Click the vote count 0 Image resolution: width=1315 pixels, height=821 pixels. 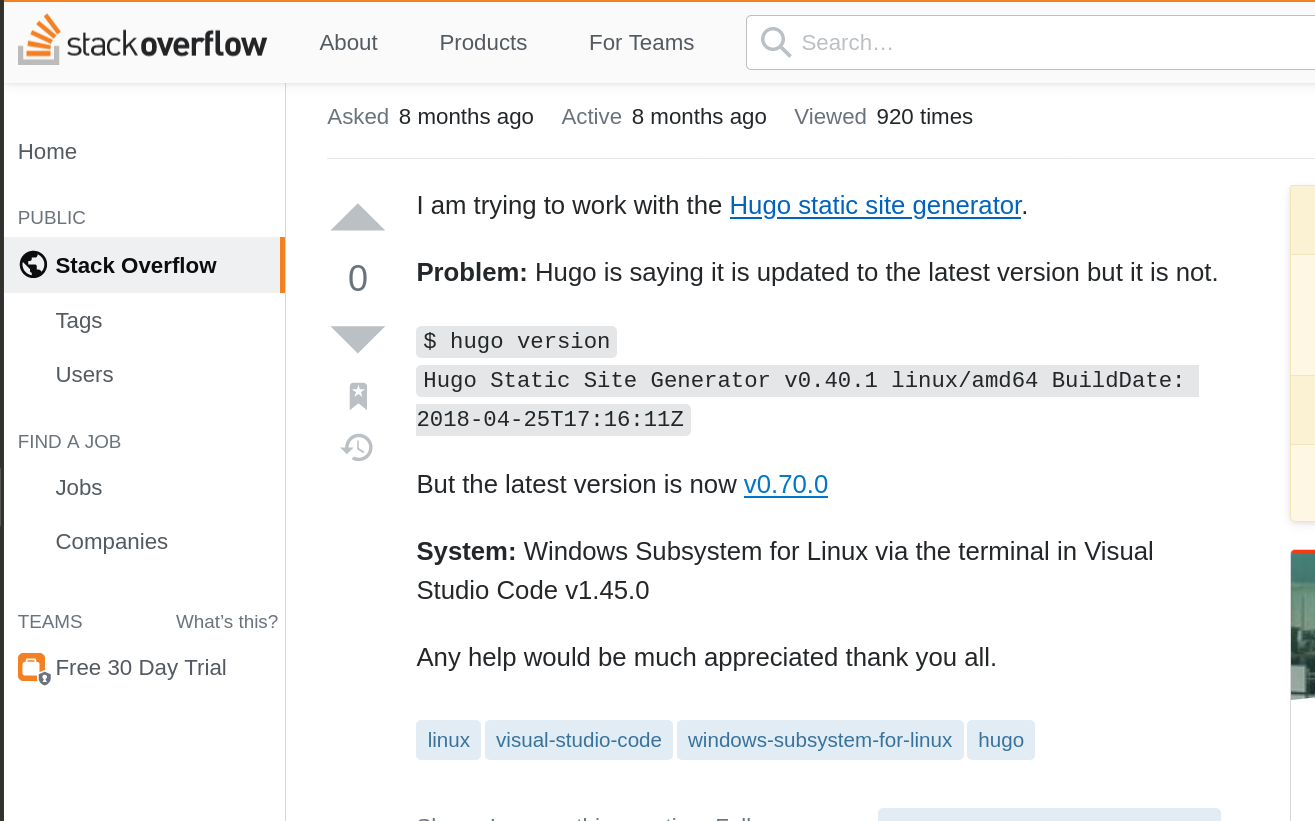358,278
